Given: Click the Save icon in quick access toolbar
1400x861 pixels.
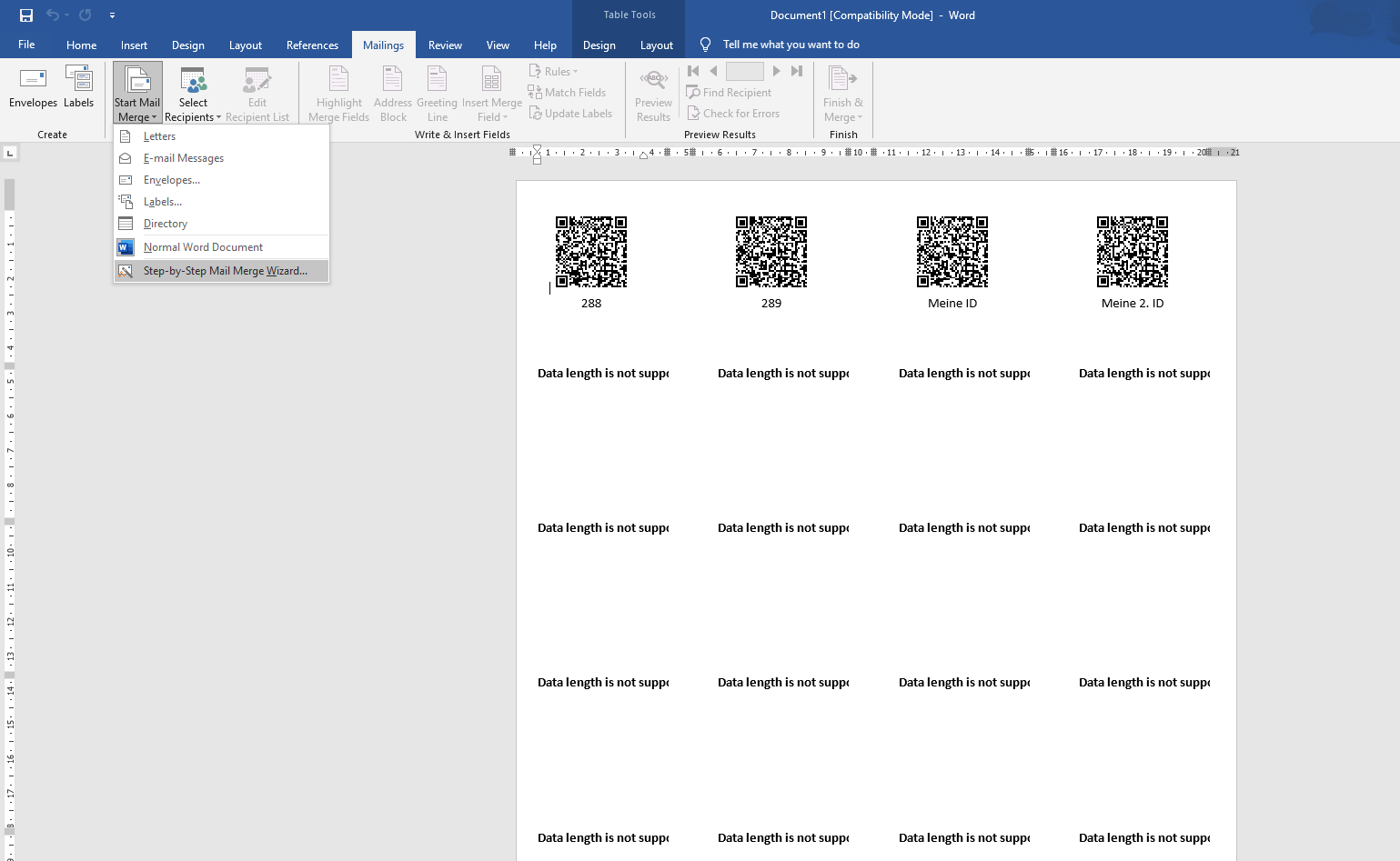Looking at the screenshot, I should (26, 15).
